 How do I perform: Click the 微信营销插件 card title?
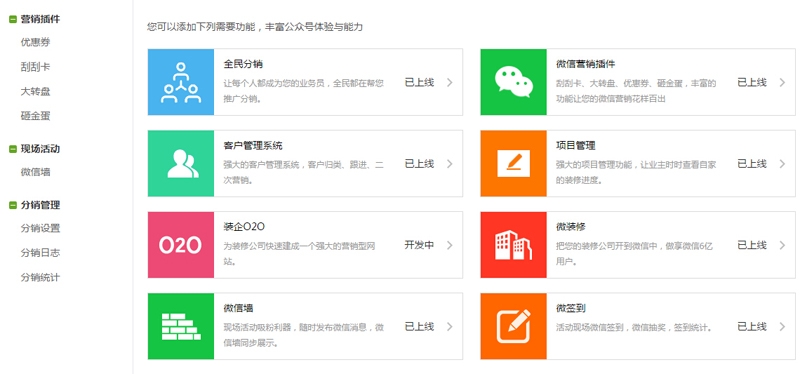pos(585,65)
